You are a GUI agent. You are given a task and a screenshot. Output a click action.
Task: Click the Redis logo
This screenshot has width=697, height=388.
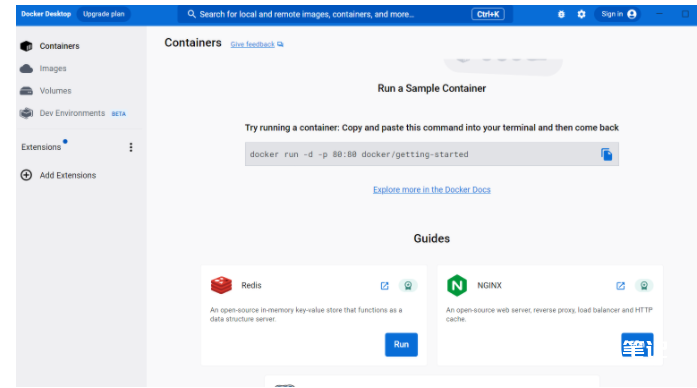221,285
